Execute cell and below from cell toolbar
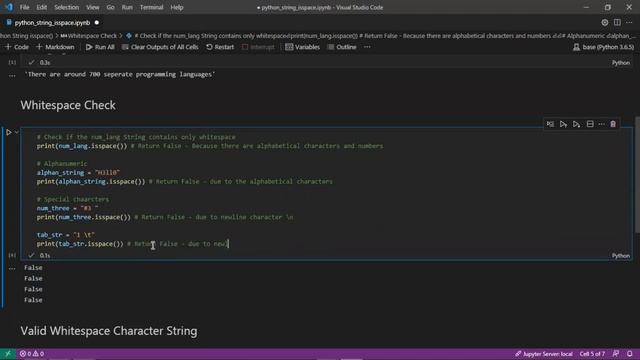640x360 pixels. coord(576,124)
